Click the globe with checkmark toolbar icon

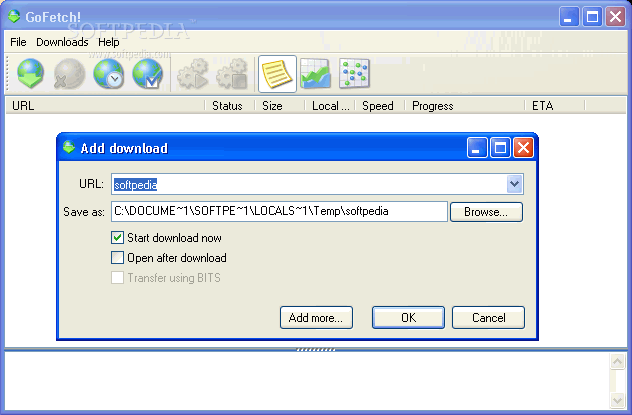click(148, 74)
